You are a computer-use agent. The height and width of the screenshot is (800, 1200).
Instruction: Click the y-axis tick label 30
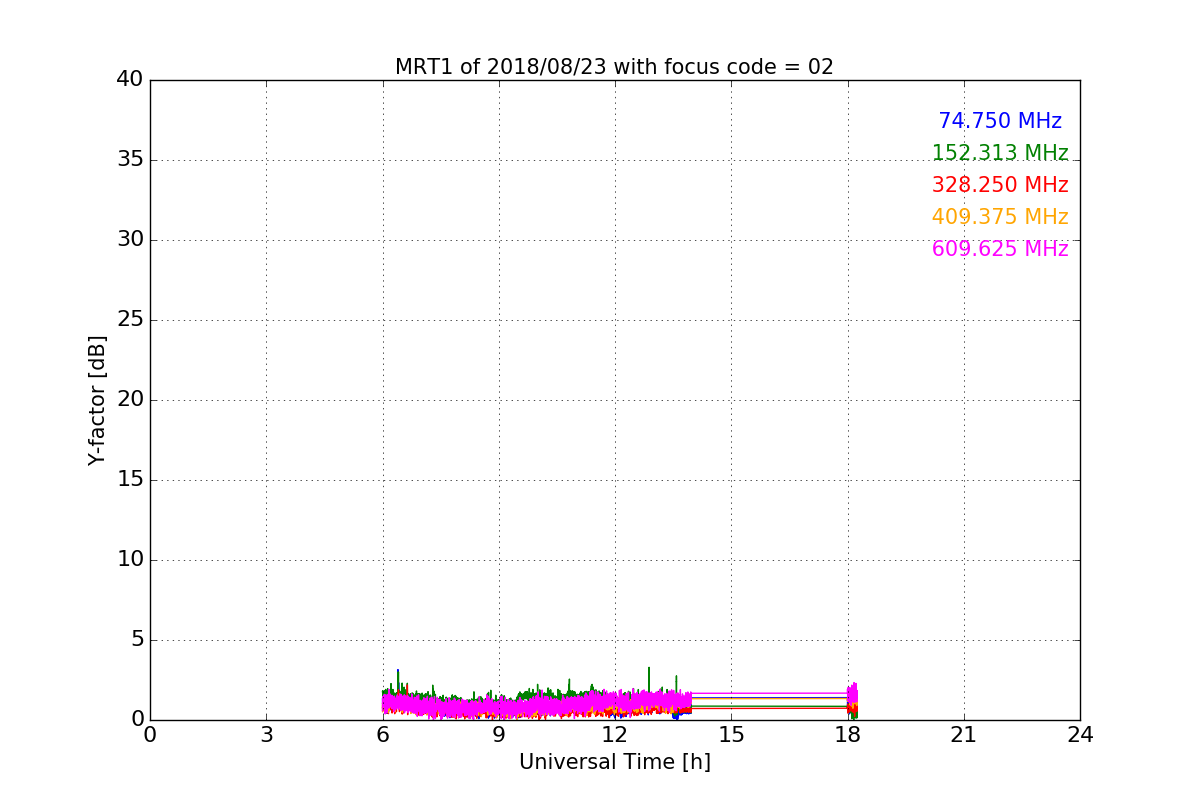(x=129, y=240)
